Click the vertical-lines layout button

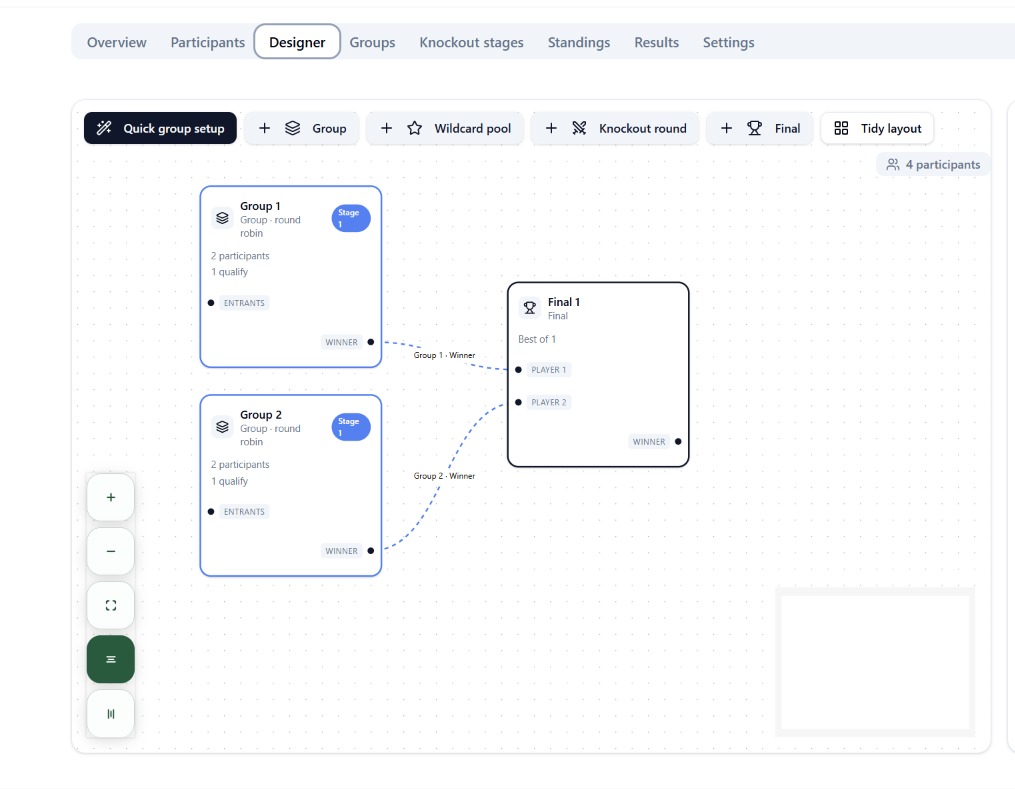[111, 714]
